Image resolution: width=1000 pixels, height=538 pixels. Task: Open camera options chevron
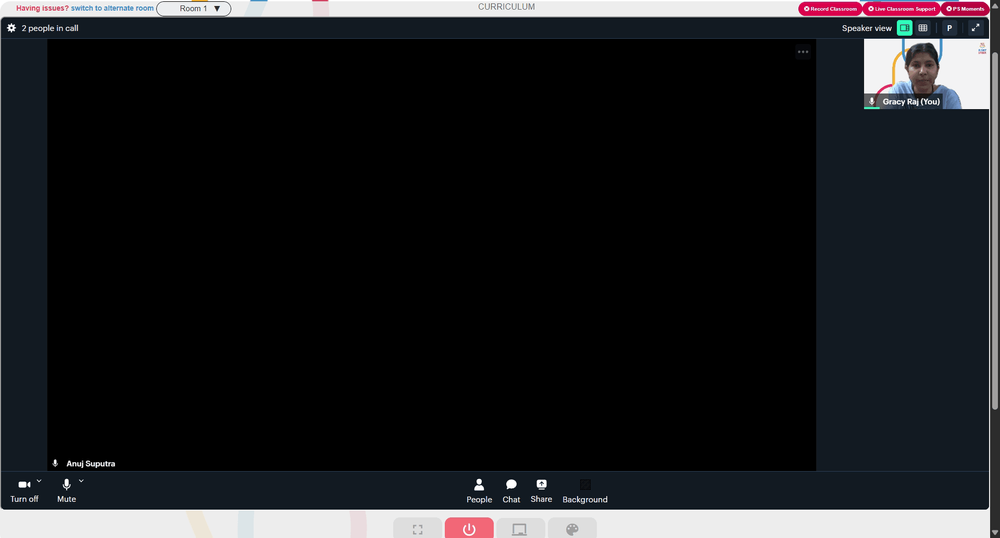39,481
